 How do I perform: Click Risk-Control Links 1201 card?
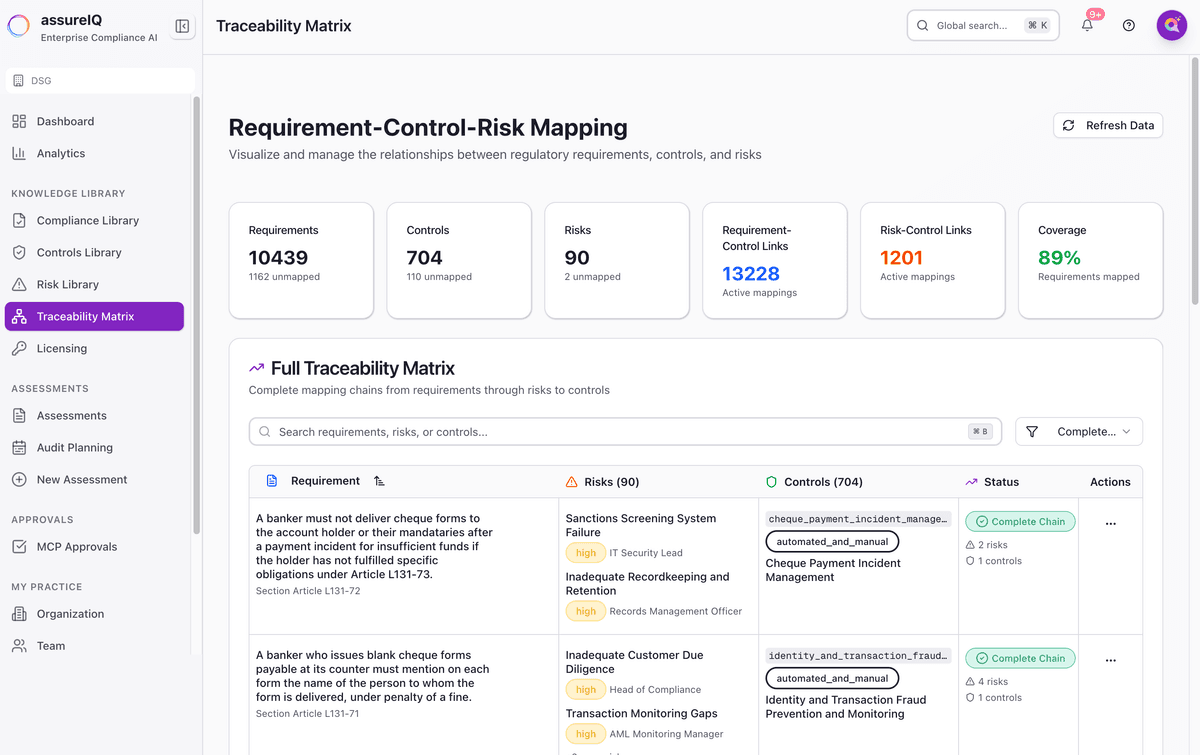coord(933,261)
